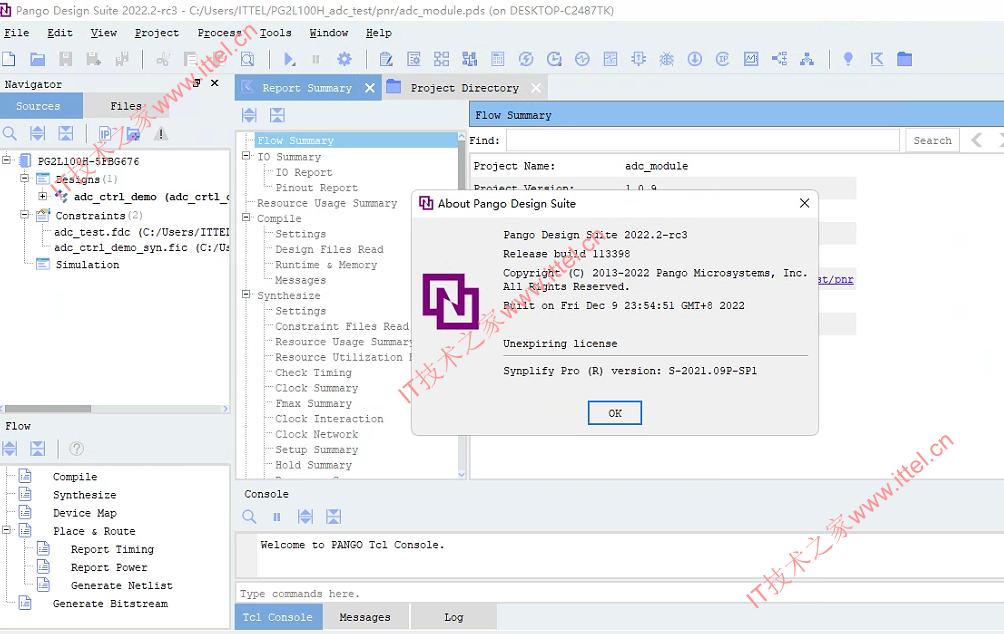Close the Report Summary tab
This screenshot has width=1004, height=634.
click(369, 88)
